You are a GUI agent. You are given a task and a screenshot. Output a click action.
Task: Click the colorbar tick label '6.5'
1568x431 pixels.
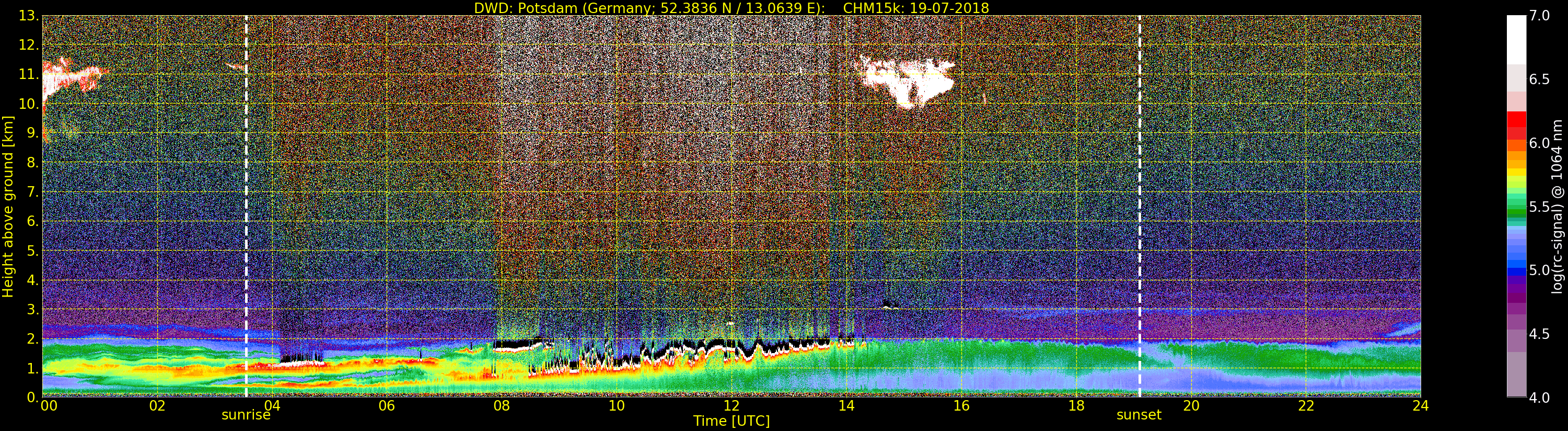point(1539,80)
